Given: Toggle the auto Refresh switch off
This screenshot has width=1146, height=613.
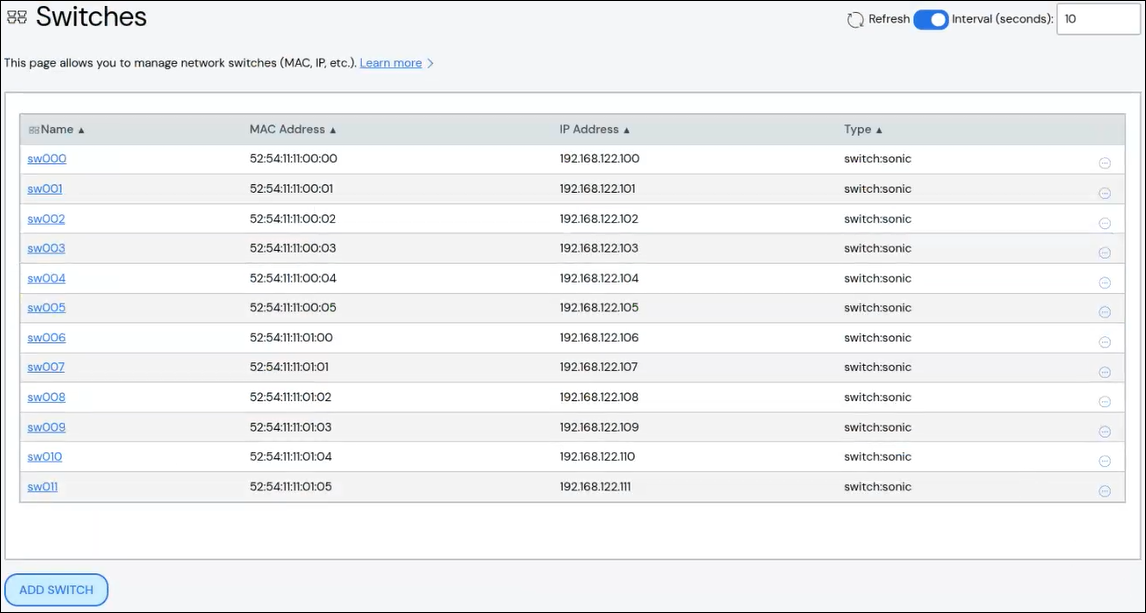Looking at the screenshot, I should (x=930, y=20).
